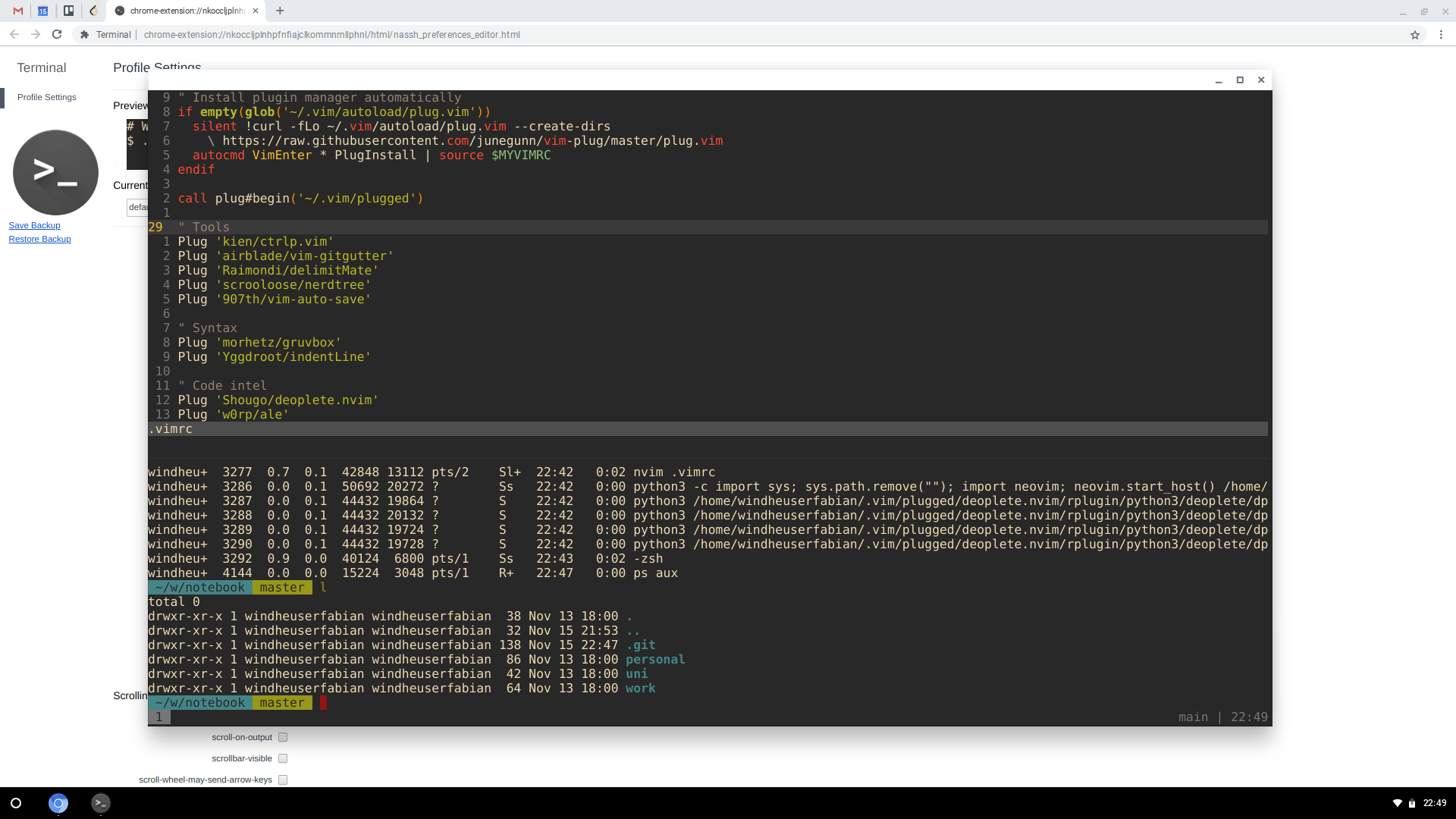Maximize the terminal window
Screen dimensions: 1456x819
click(1240, 80)
